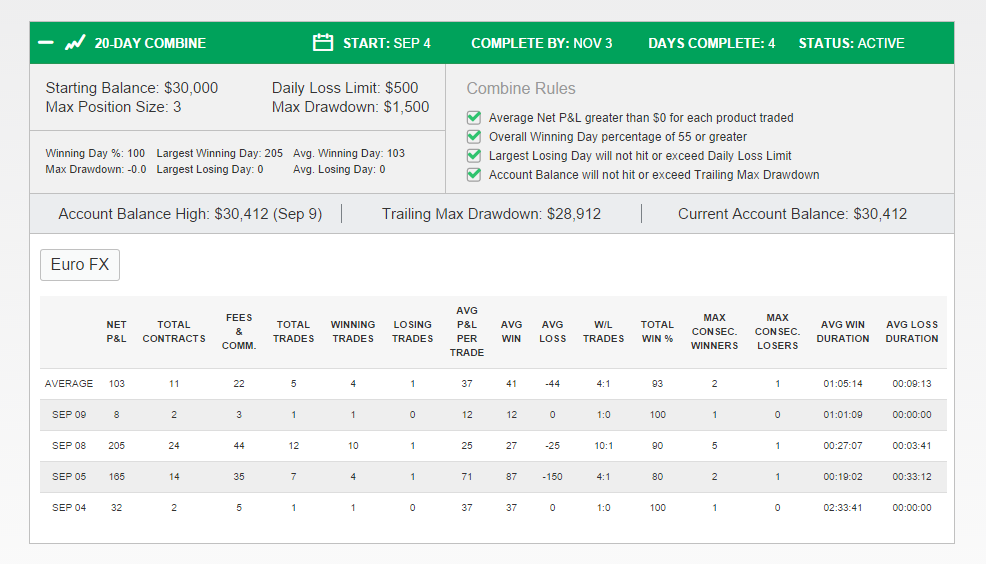Click the NET P&L column header
986x564 pixels.
[x=116, y=331]
